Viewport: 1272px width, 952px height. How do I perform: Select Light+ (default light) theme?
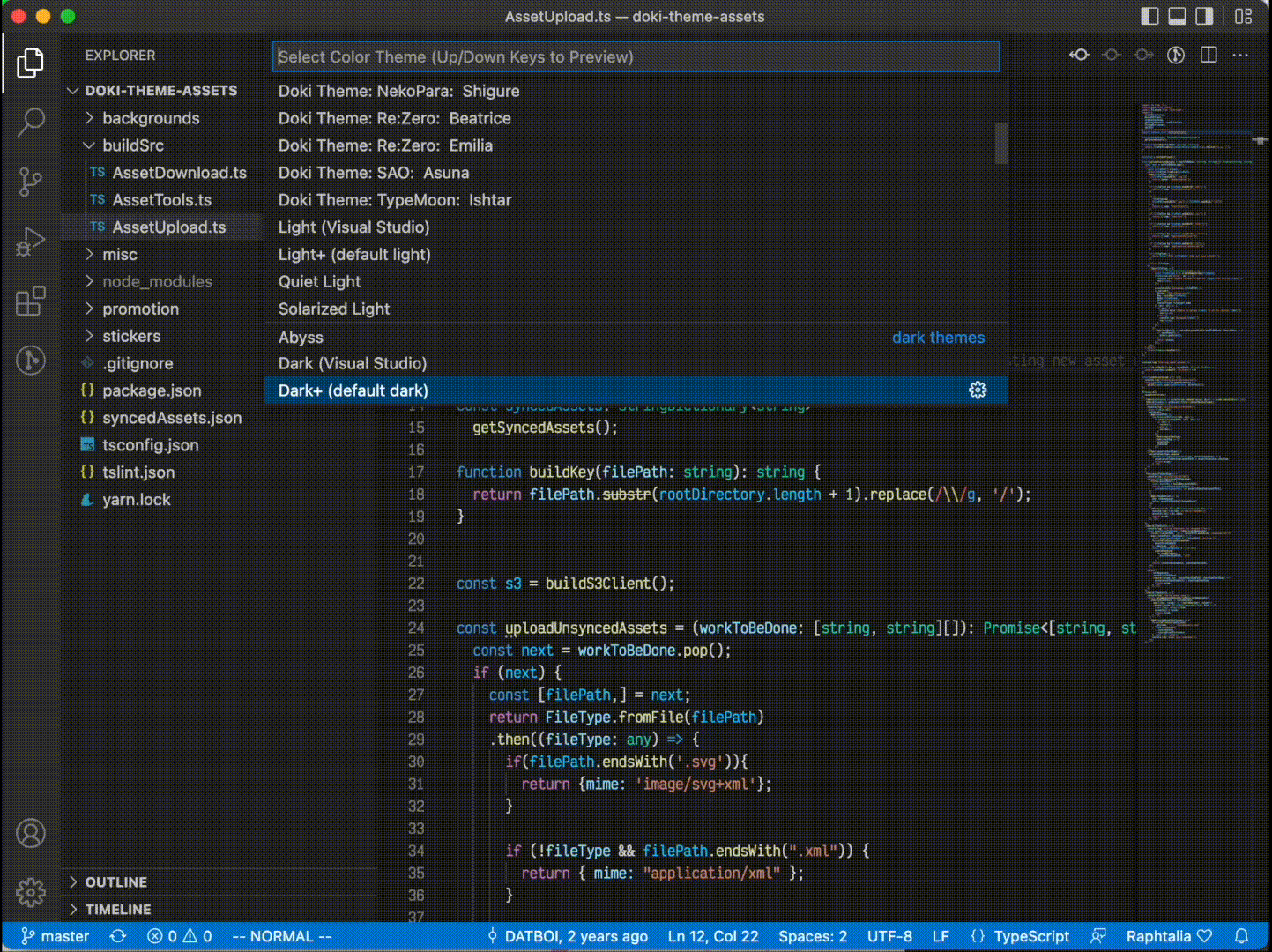(x=636, y=256)
